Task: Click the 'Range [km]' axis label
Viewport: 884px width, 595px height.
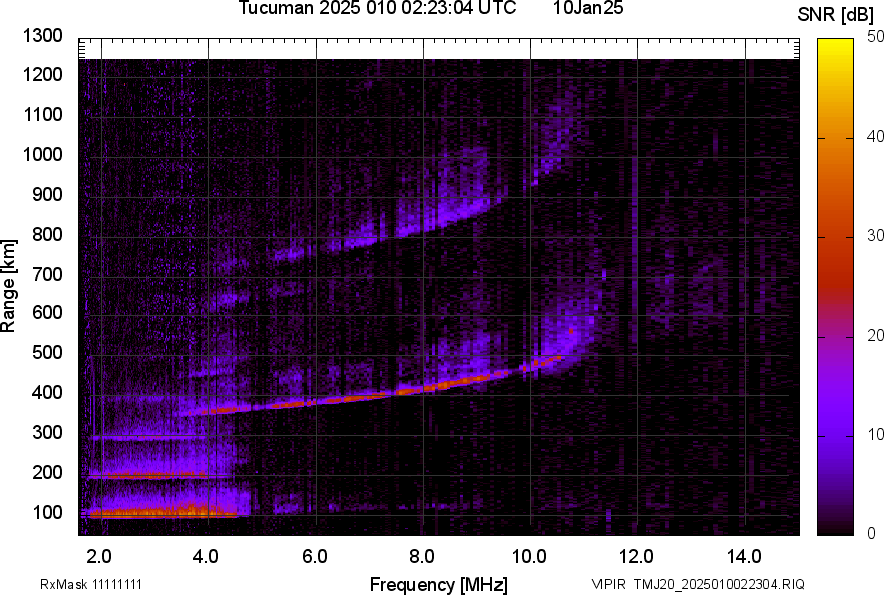Action: pyautogui.click(x=8, y=286)
